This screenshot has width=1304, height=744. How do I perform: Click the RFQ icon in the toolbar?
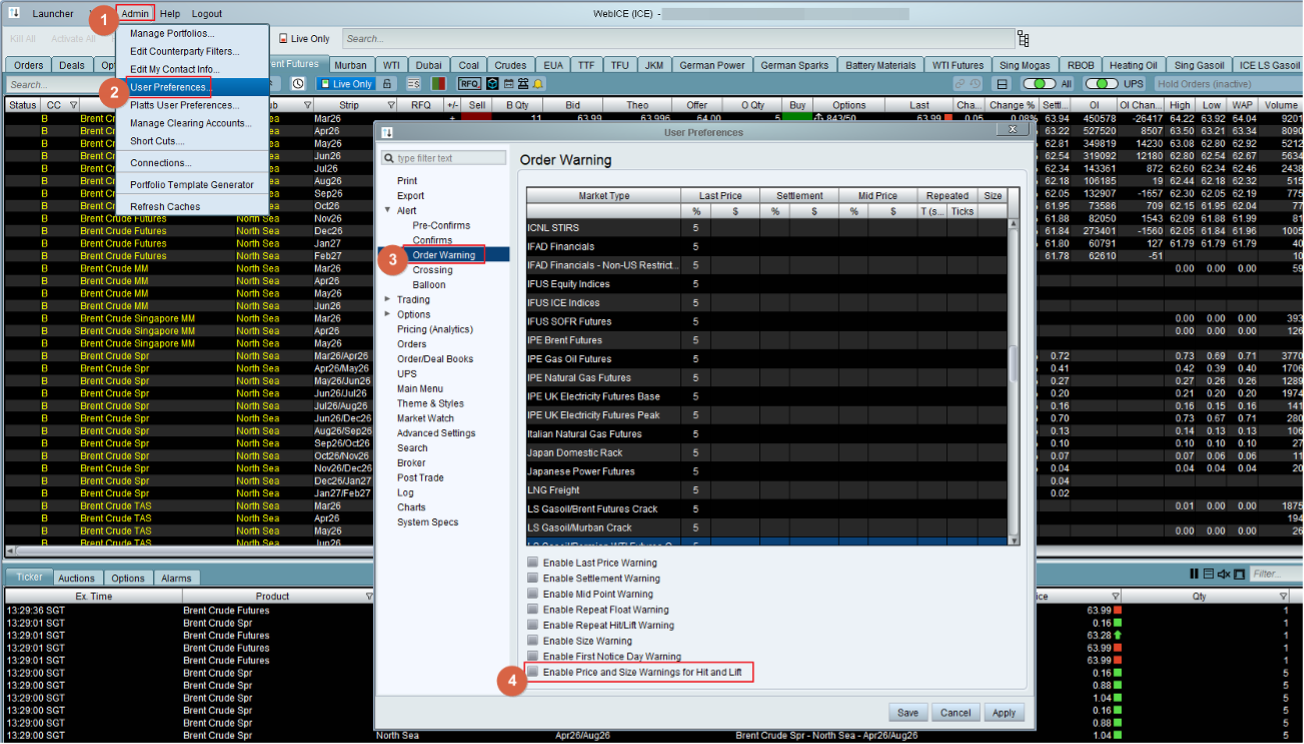tap(470, 84)
